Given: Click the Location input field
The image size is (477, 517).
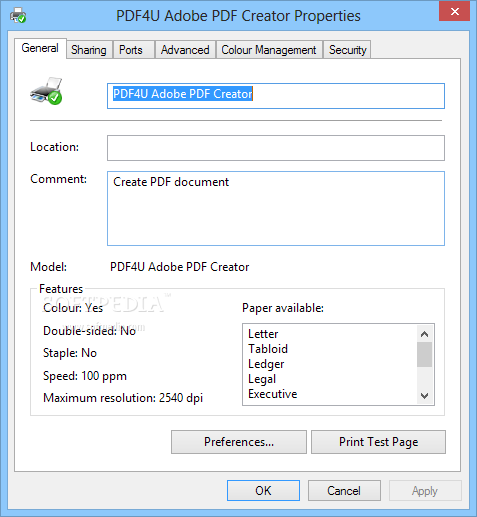Looking at the screenshot, I should click(x=276, y=148).
